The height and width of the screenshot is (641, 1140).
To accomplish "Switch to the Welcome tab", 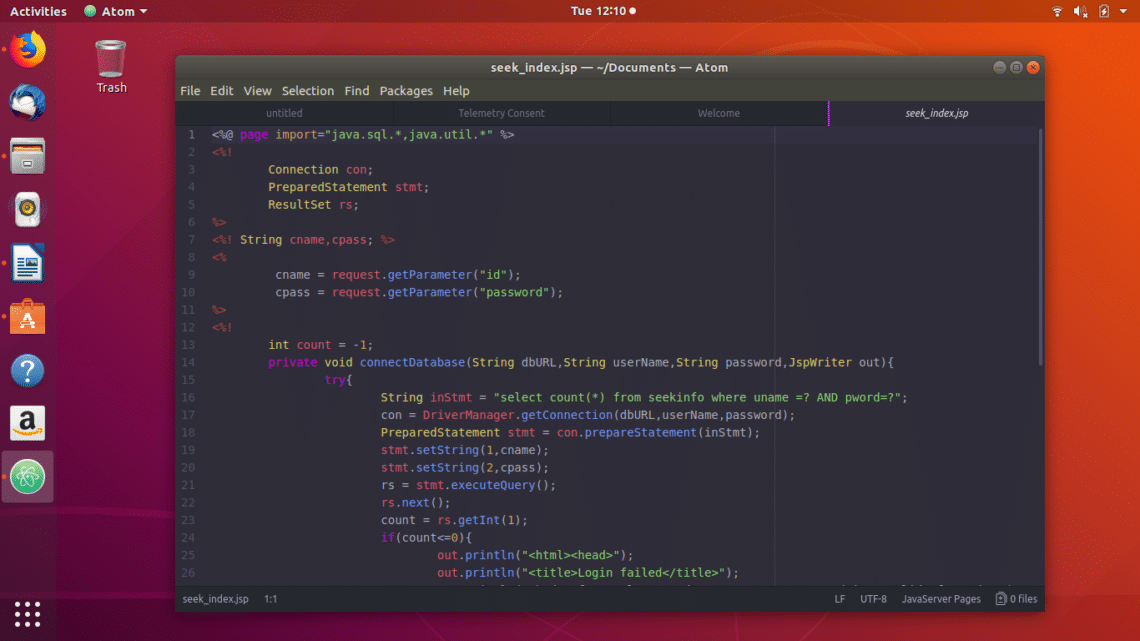I will (x=718, y=113).
